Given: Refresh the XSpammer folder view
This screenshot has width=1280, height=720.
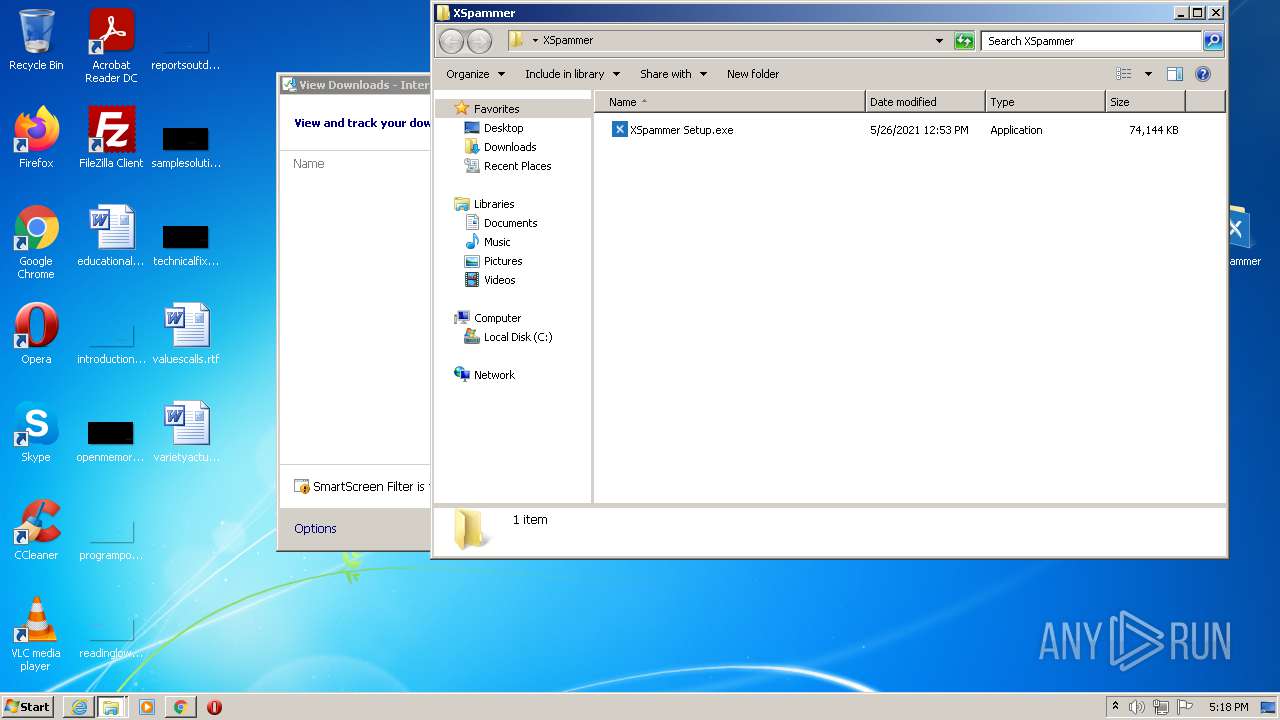Looking at the screenshot, I should 964,41.
